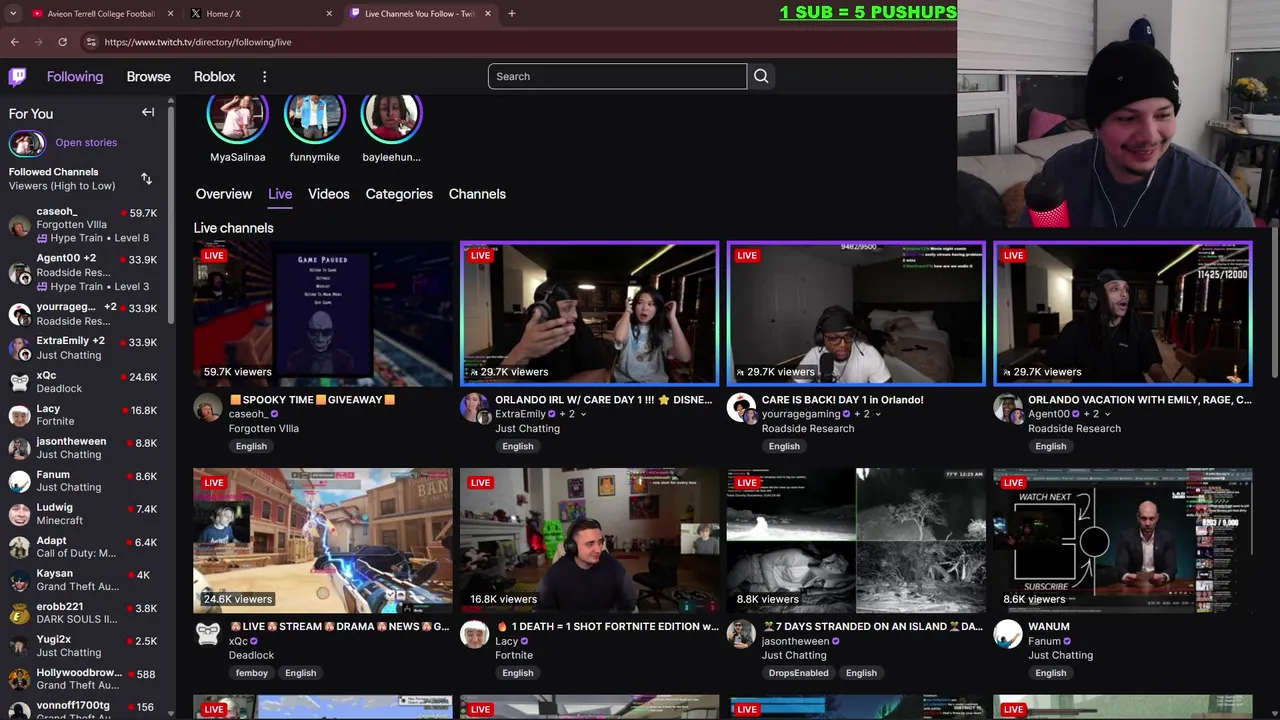Viewport: 1280px width, 720px height.
Task: Open ExtraEmily Orlando IRL stream thumbnail
Action: point(589,313)
